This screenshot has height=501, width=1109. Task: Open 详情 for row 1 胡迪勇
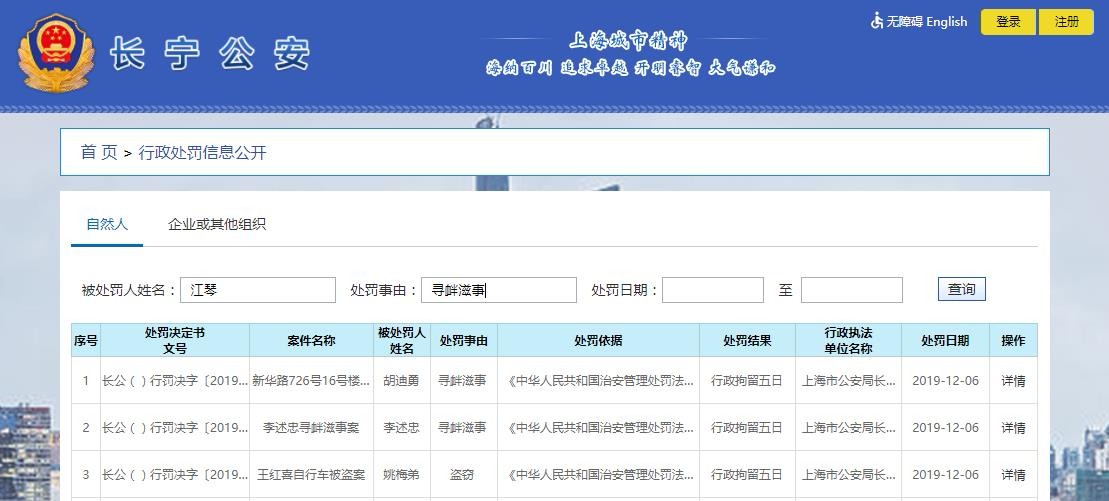(x=1013, y=381)
